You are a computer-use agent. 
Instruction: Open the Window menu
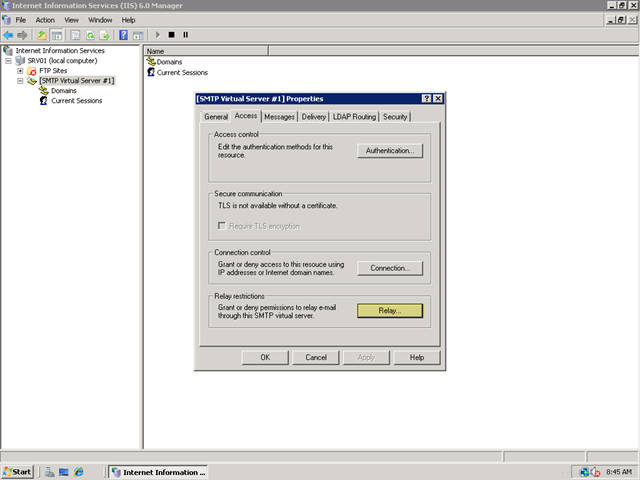point(100,20)
